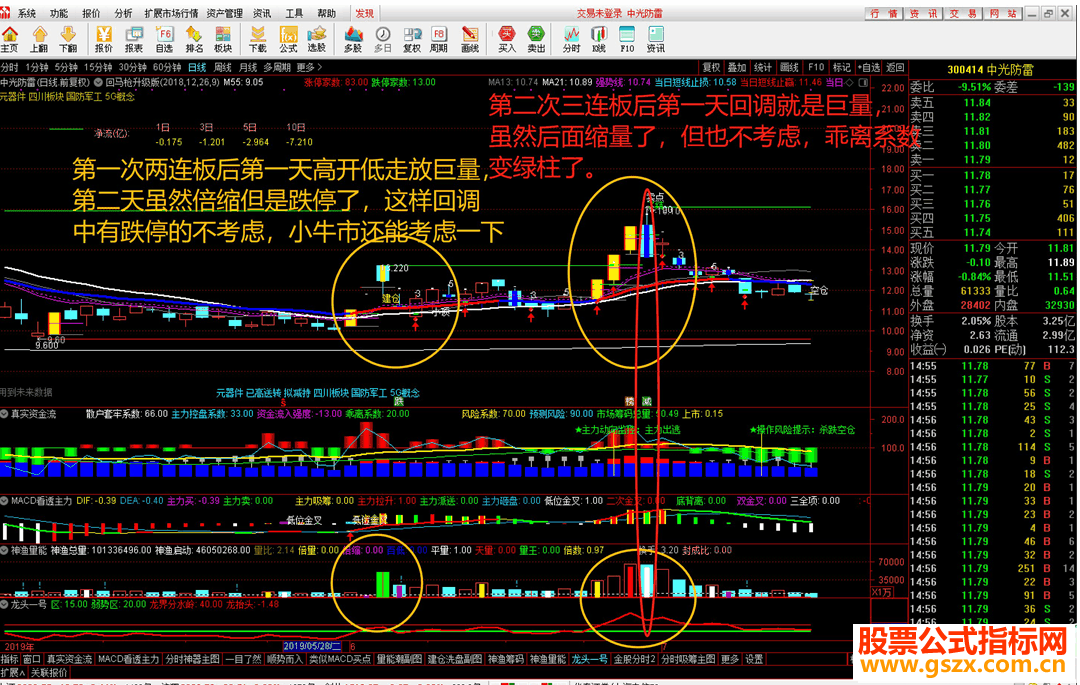
Task: Open the 扩展市场行情 menu
Action: tap(172, 13)
